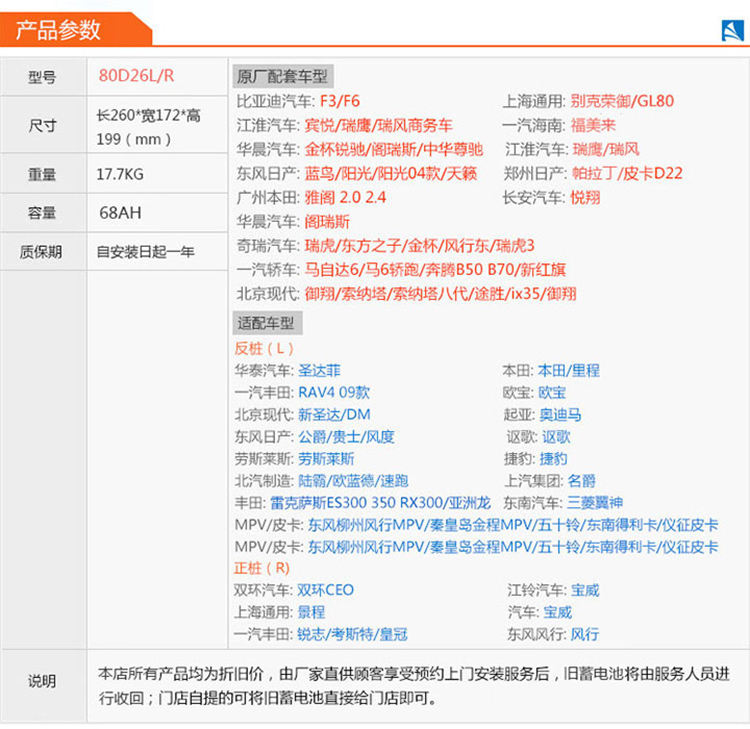Click 别克荣御/GL80 under 上海通用
Screen dimensions: 750x729
click(x=622, y=101)
